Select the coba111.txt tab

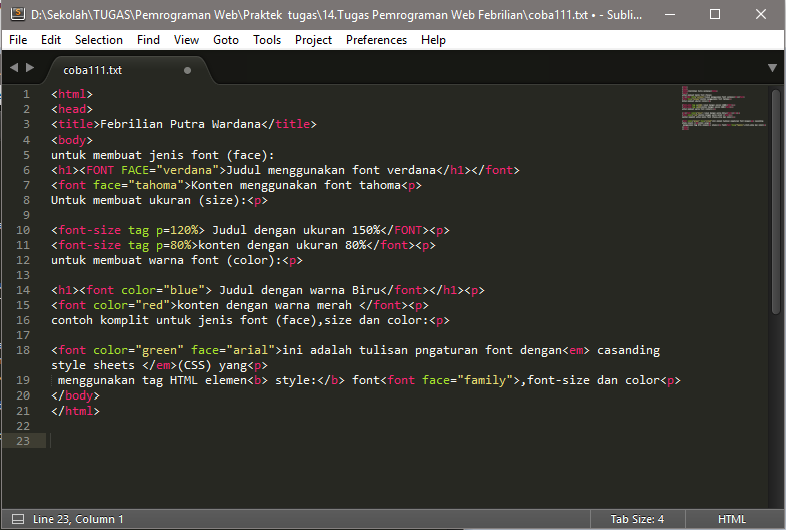[x=91, y=70]
